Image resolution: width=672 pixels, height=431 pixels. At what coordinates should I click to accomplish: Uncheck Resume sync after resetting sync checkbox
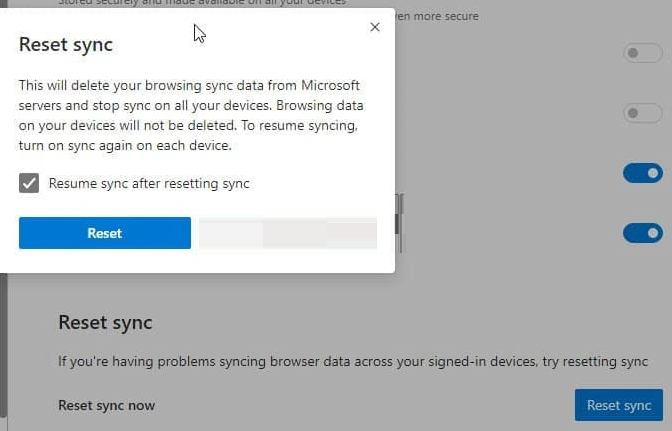coord(29,183)
